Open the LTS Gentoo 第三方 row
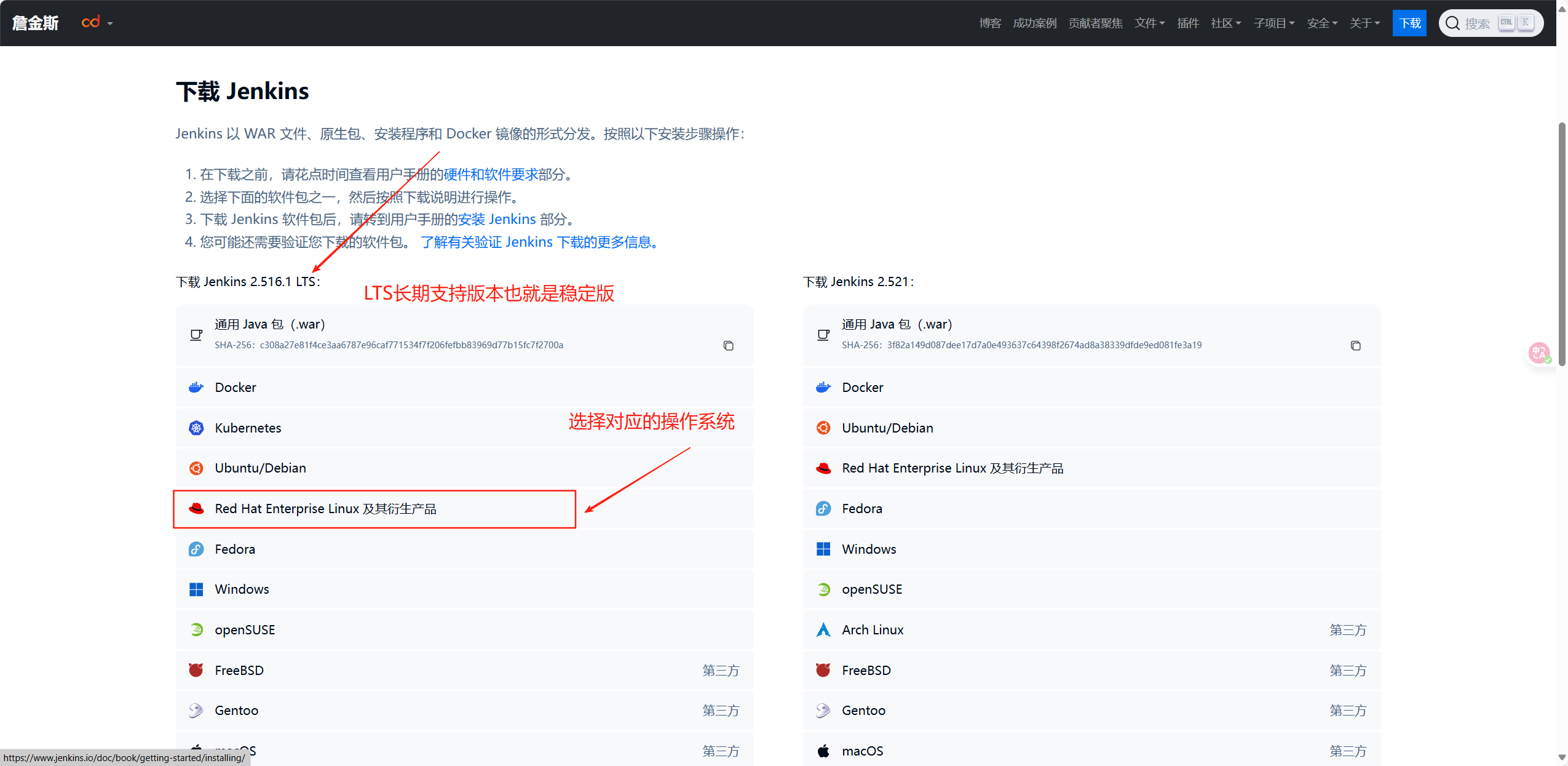 [464, 711]
